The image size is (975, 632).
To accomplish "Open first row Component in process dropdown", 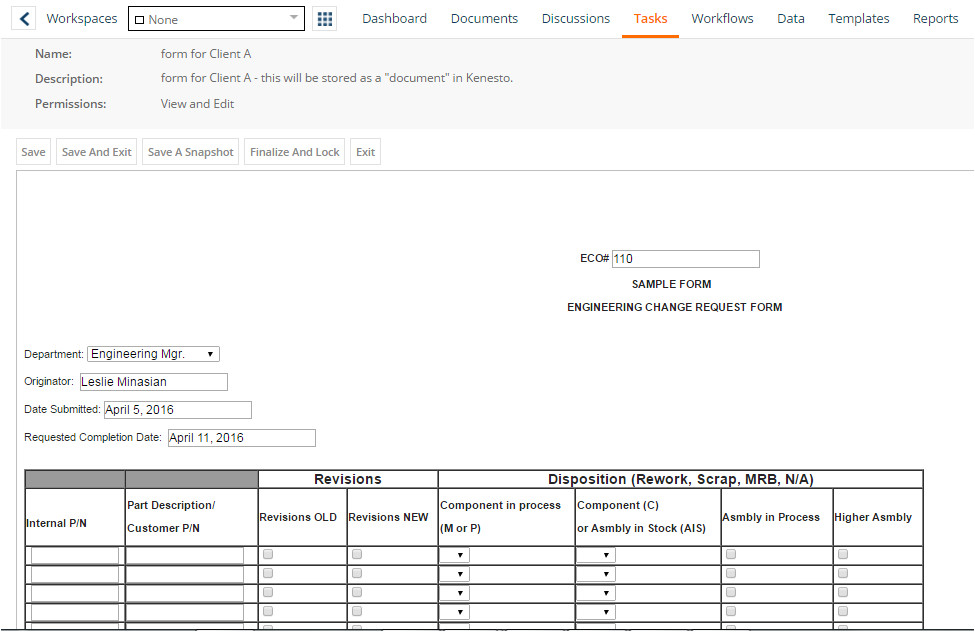I will point(454,555).
